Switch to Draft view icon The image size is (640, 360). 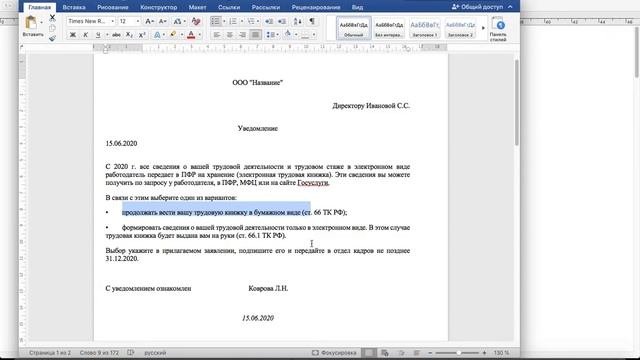416,353
